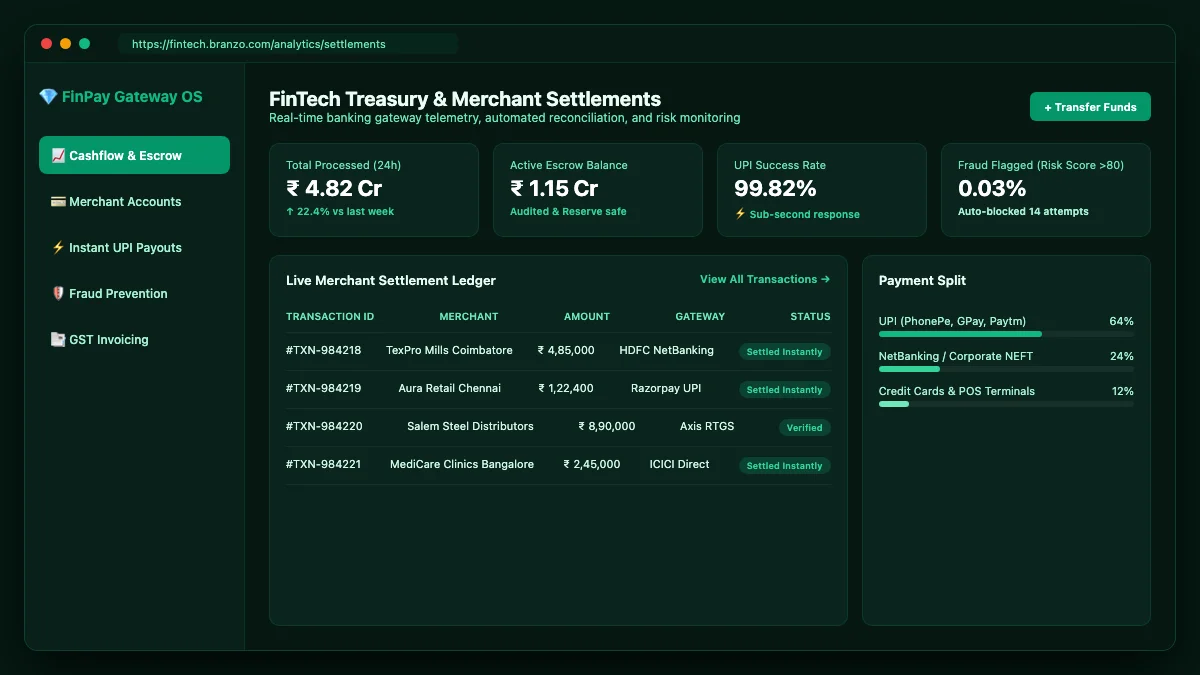Screen dimensions: 1200x675
Task: Click the MERCHANT column header
Action: coord(468,317)
